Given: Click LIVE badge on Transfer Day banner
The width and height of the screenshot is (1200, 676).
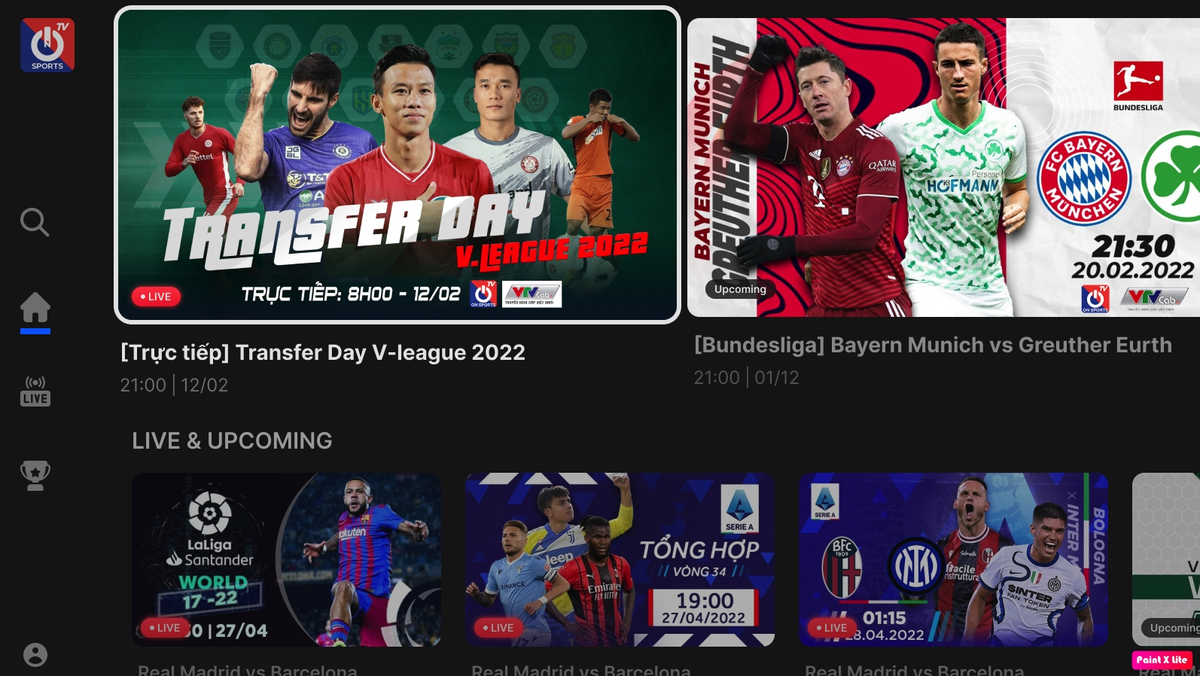Looking at the screenshot, I should tap(156, 296).
